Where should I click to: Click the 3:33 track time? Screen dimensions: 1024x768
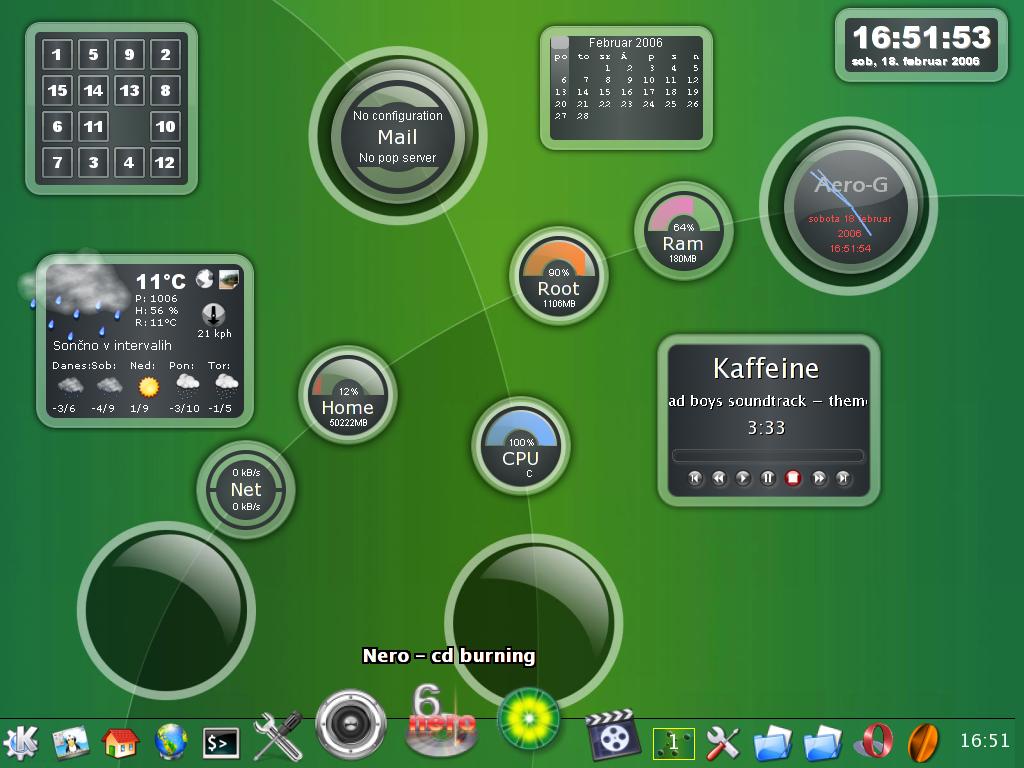click(x=766, y=428)
